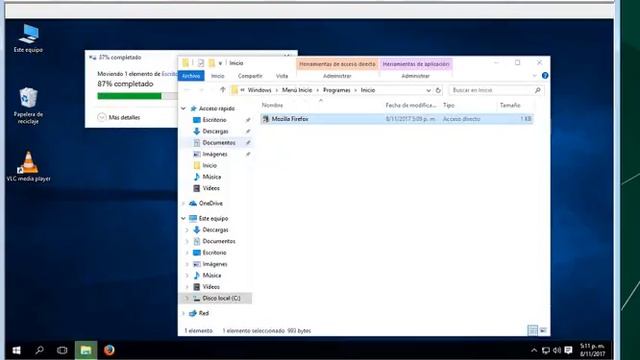Image resolution: width=640 pixels, height=360 pixels.
Task: Open the quick access toolbar dropdown arrow
Action: pyautogui.click(x=220, y=63)
